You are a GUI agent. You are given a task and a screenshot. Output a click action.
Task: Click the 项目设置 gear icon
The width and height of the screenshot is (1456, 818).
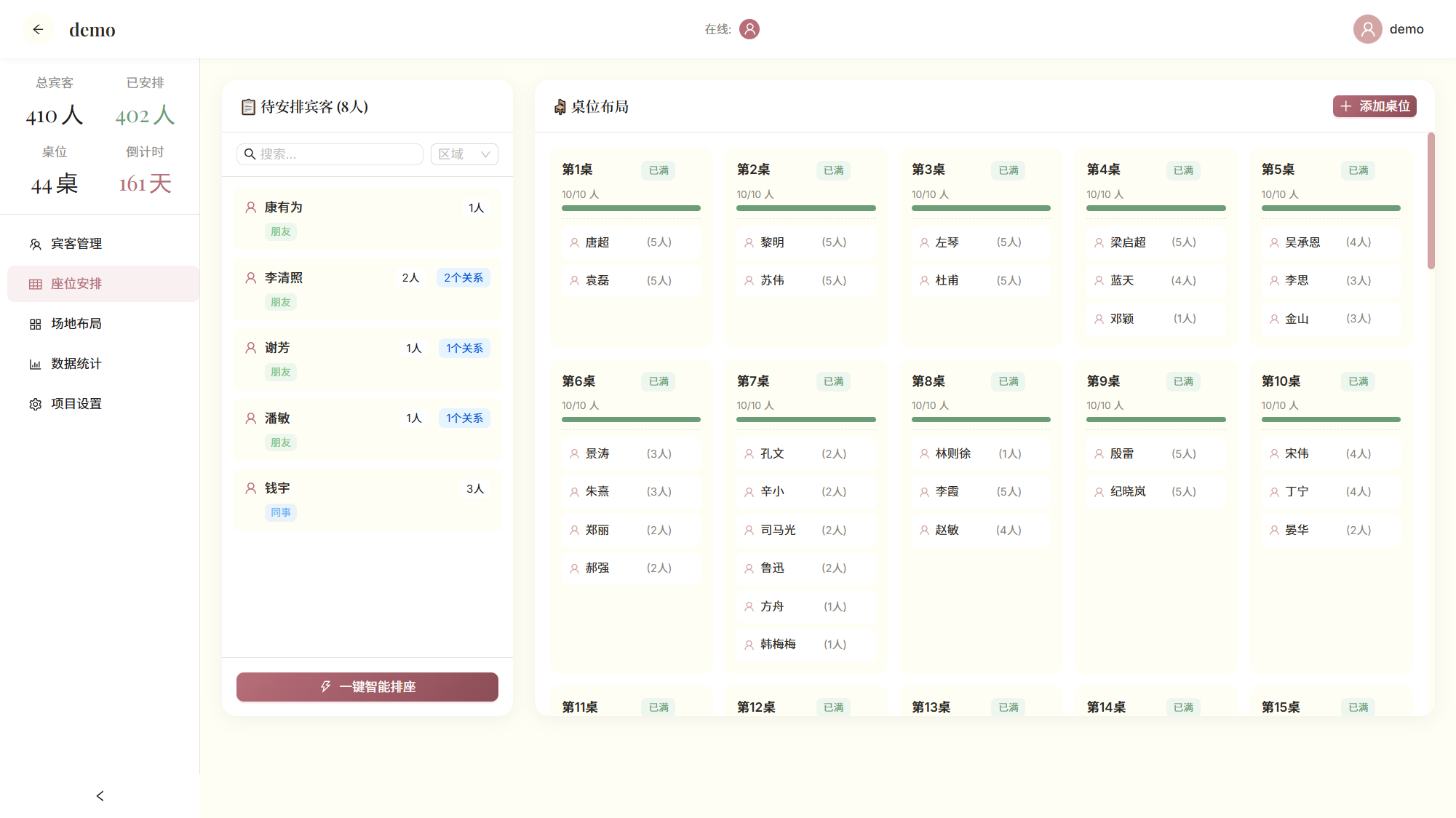coord(35,404)
